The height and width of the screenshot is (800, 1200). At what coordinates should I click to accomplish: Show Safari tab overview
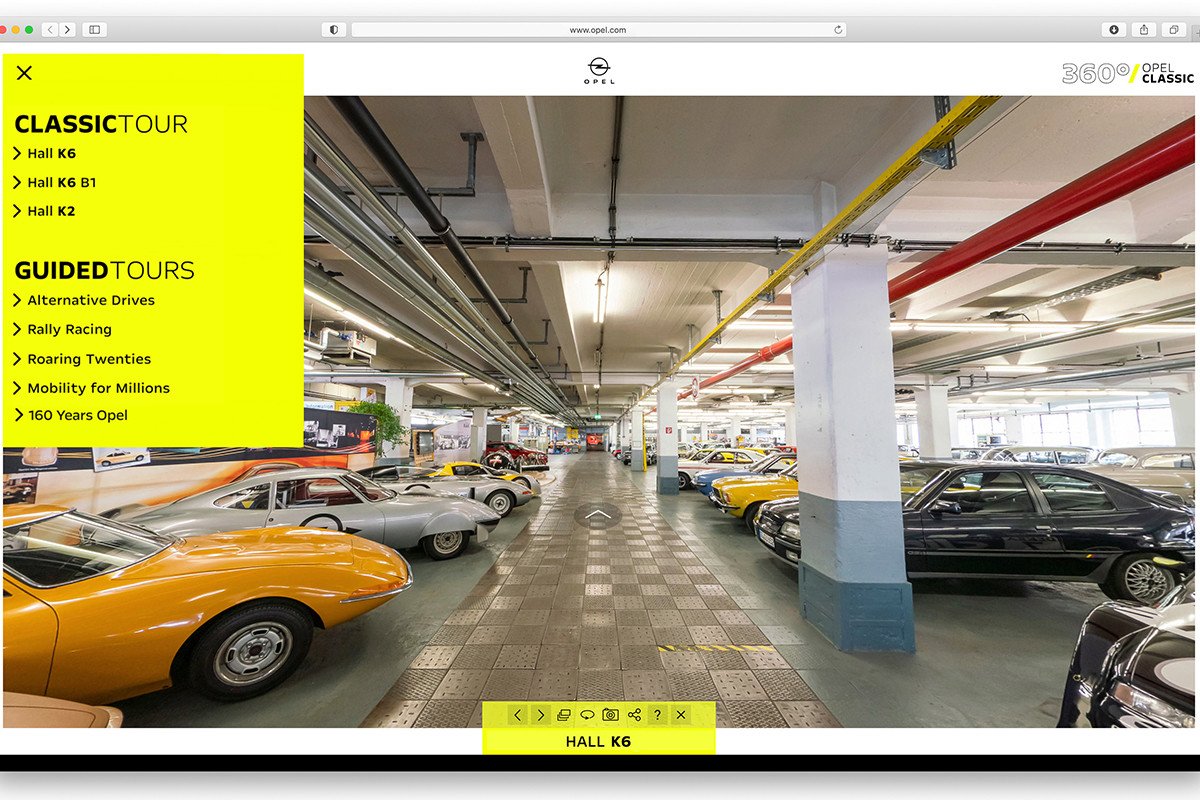[1173, 30]
